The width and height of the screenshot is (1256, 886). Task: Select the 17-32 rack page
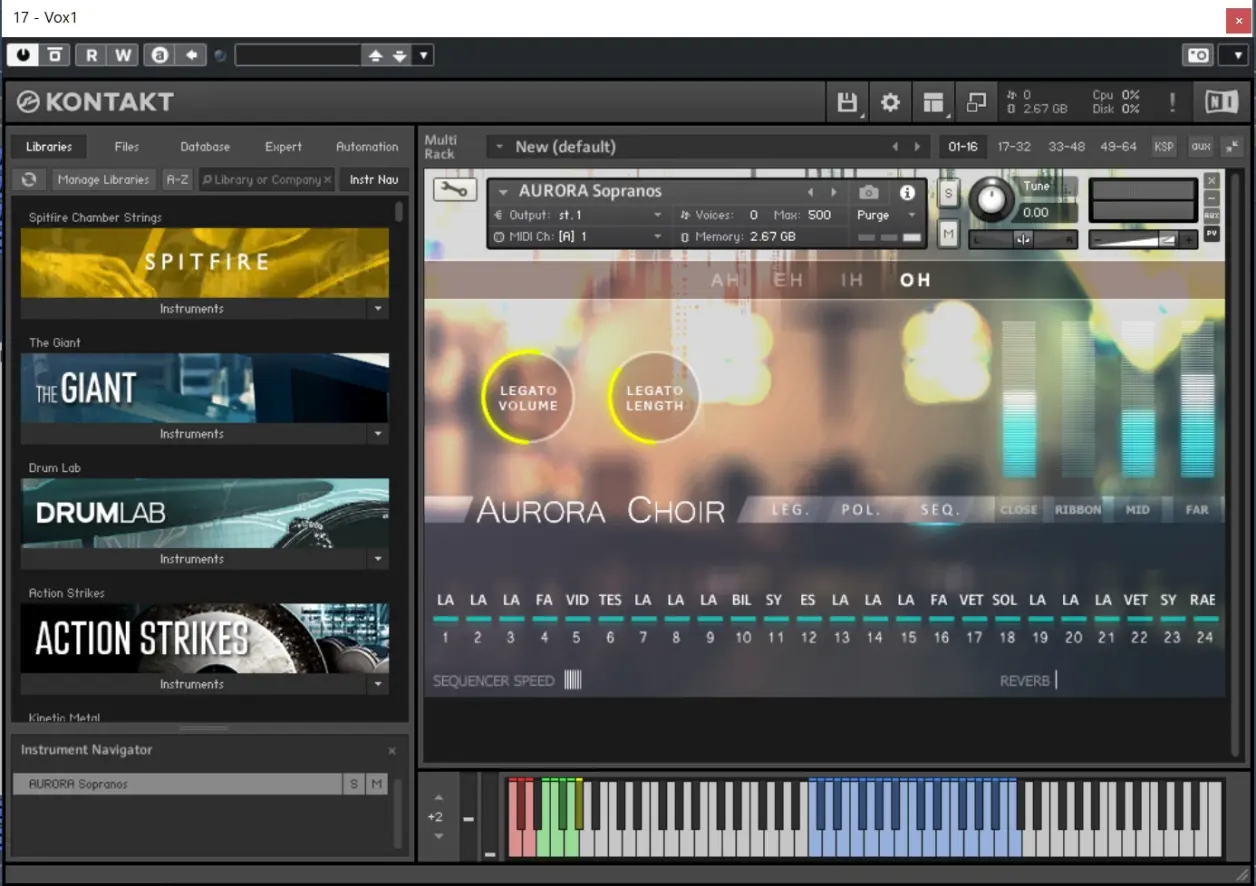pos(1014,146)
